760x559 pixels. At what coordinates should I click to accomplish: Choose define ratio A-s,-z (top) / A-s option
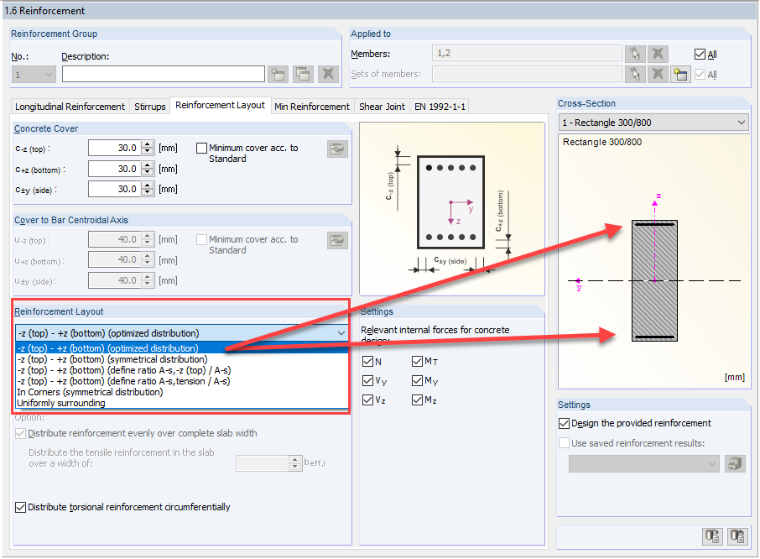[x=182, y=370]
